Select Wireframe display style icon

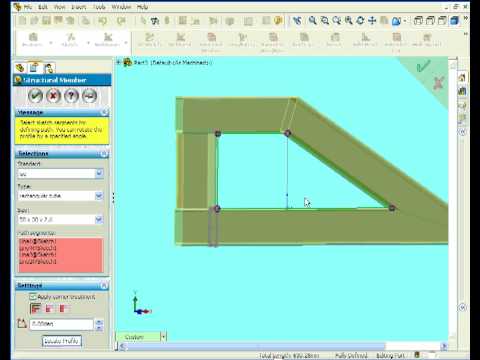(x=418, y=21)
